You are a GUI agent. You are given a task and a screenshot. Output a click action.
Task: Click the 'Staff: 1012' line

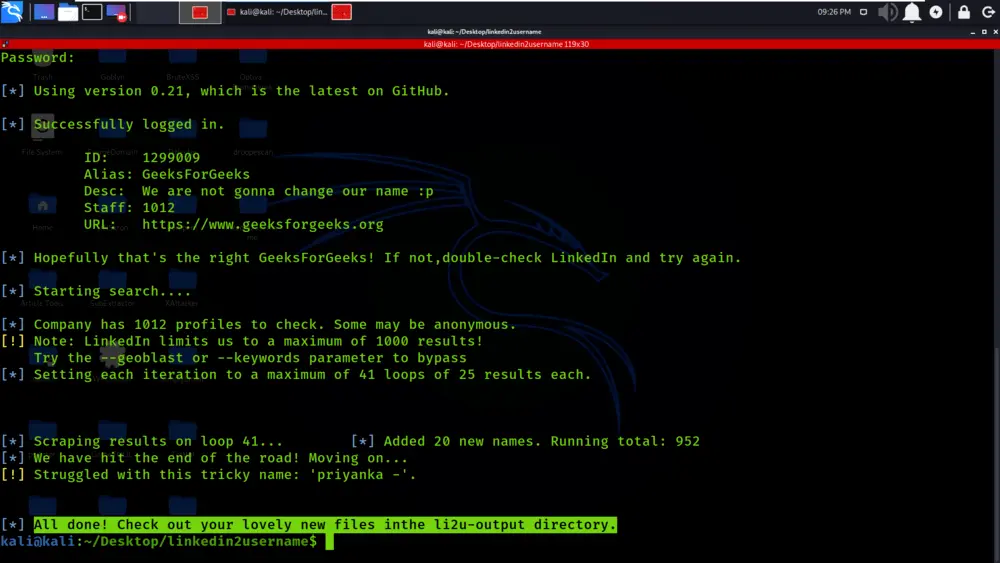pos(129,208)
